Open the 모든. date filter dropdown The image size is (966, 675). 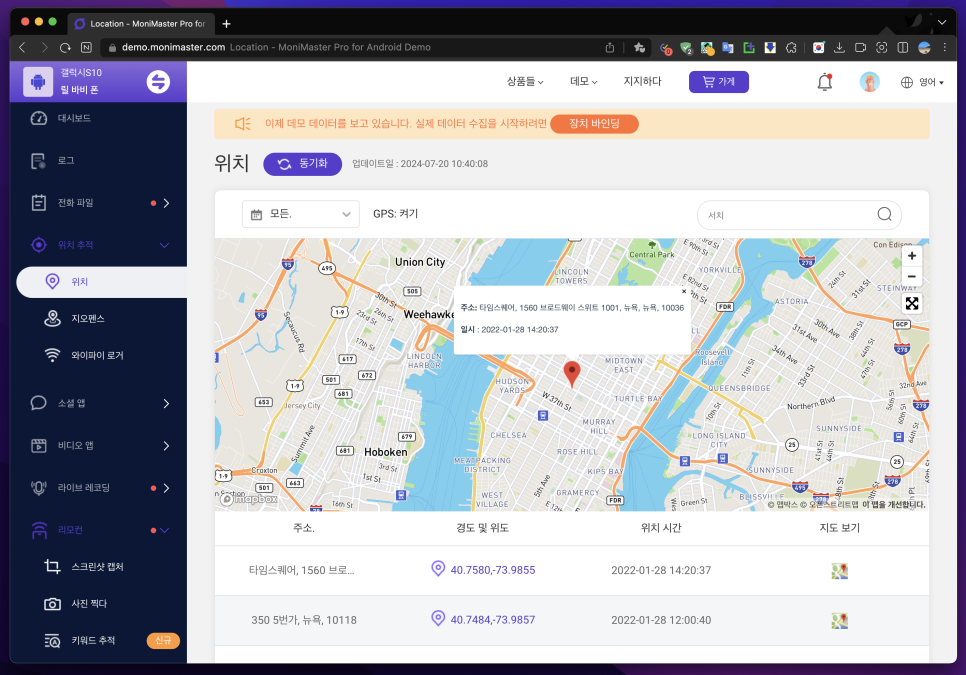[x=301, y=214]
